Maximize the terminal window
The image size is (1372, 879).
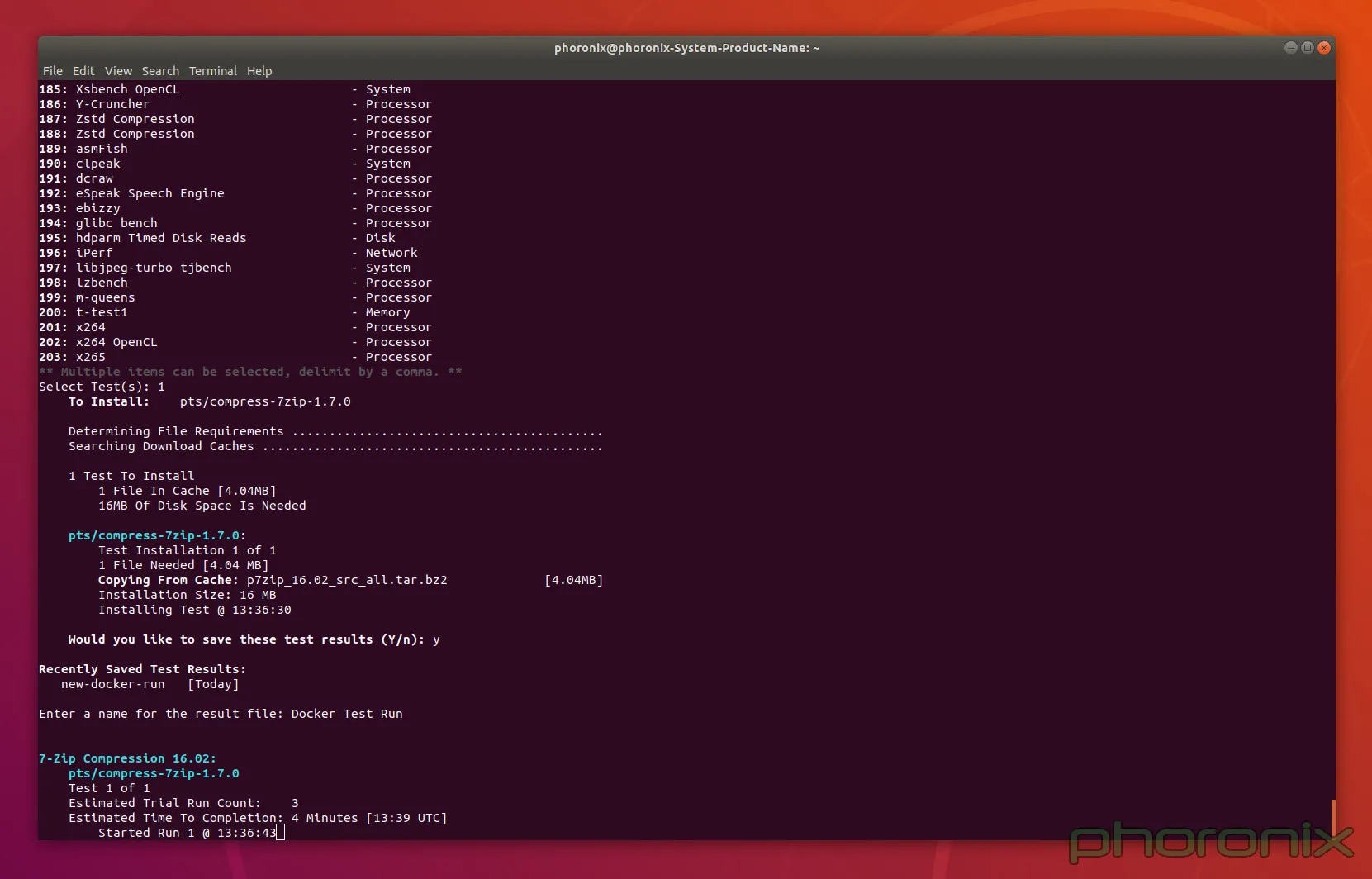tap(1308, 48)
